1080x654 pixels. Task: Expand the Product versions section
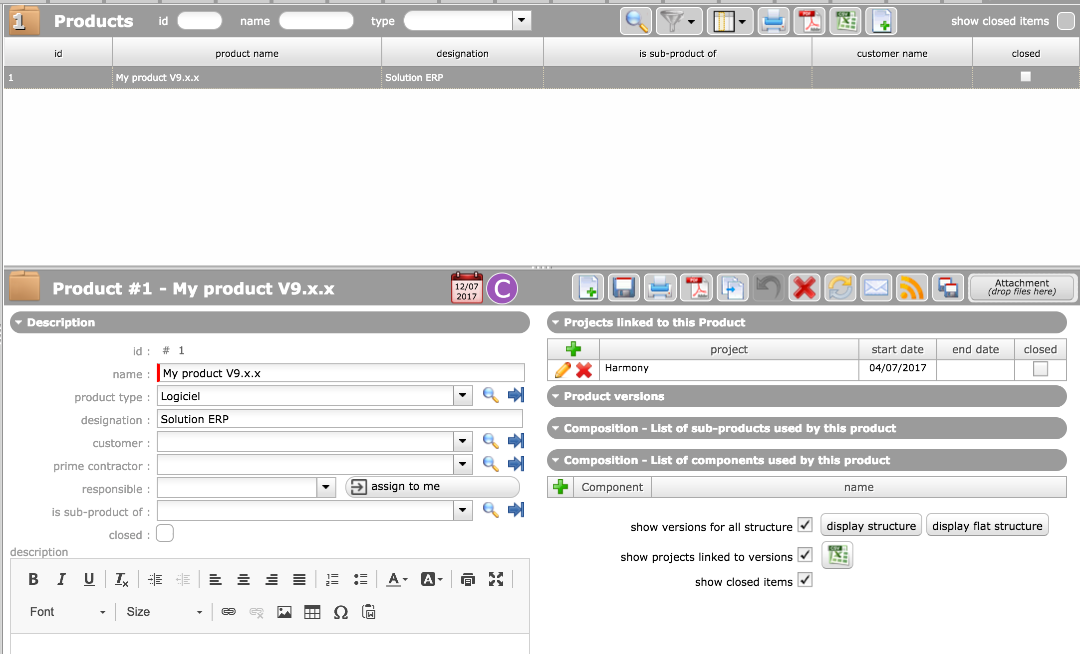click(x=807, y=396)
